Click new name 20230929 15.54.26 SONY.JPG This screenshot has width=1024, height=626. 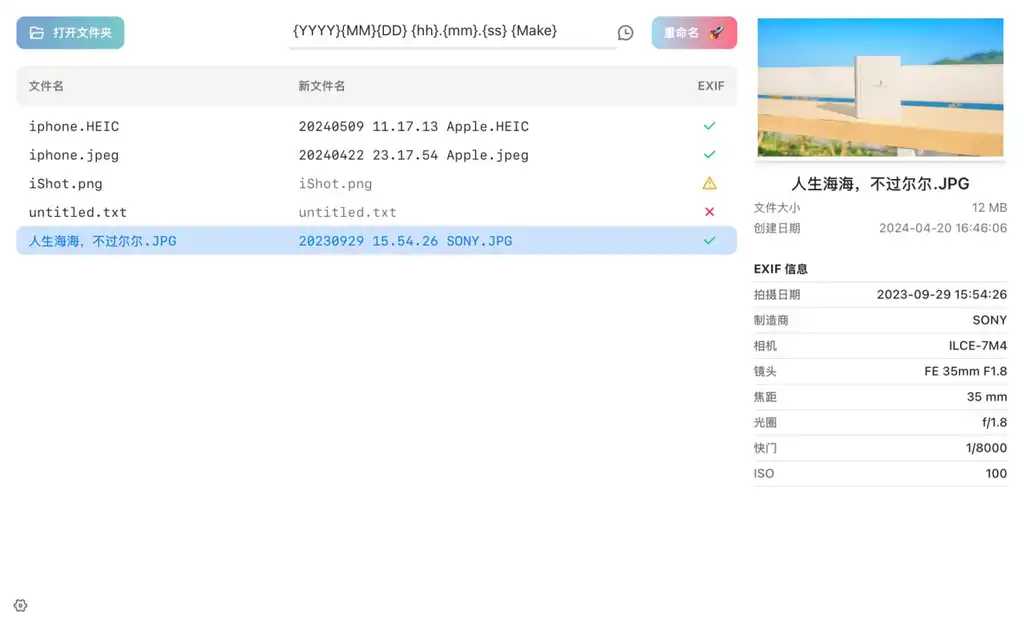coord(405,241)
